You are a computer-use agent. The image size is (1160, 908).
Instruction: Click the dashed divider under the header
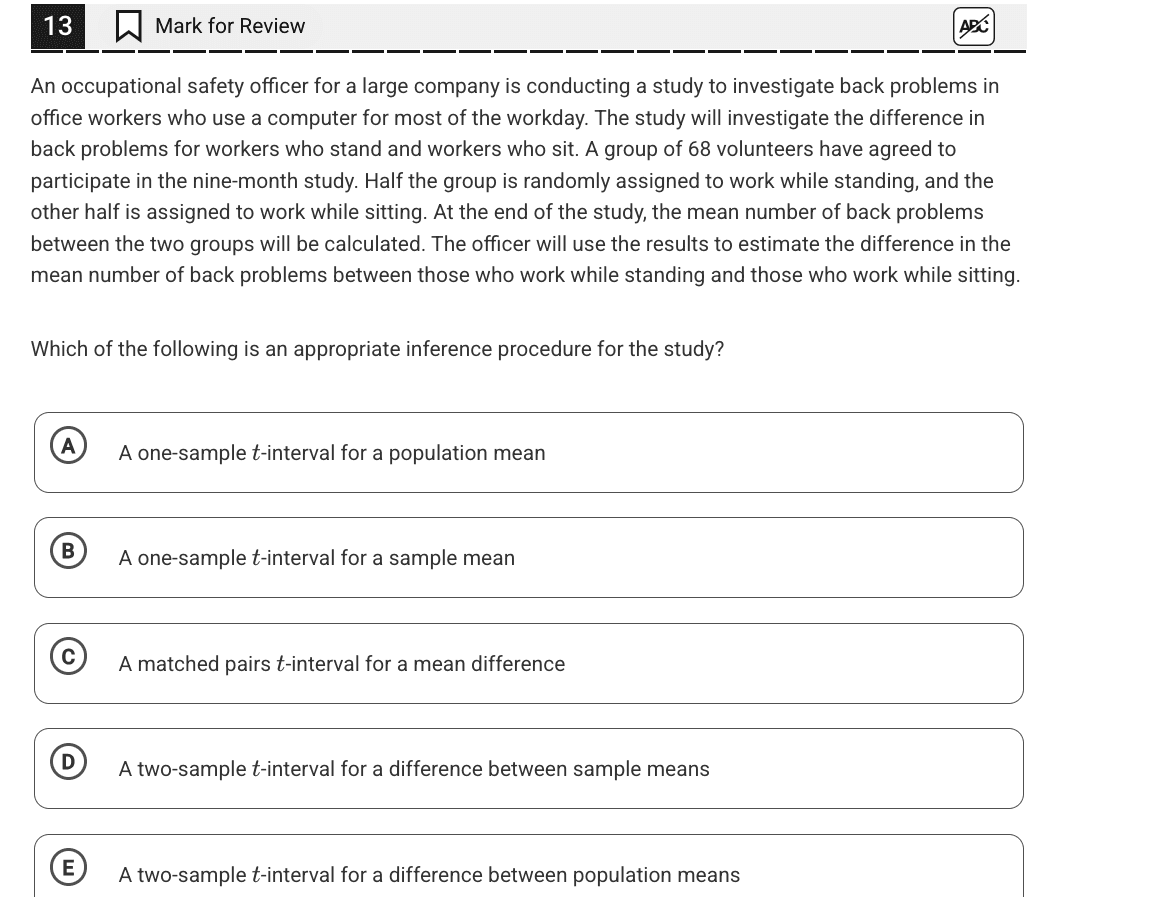tap(528, 51)
